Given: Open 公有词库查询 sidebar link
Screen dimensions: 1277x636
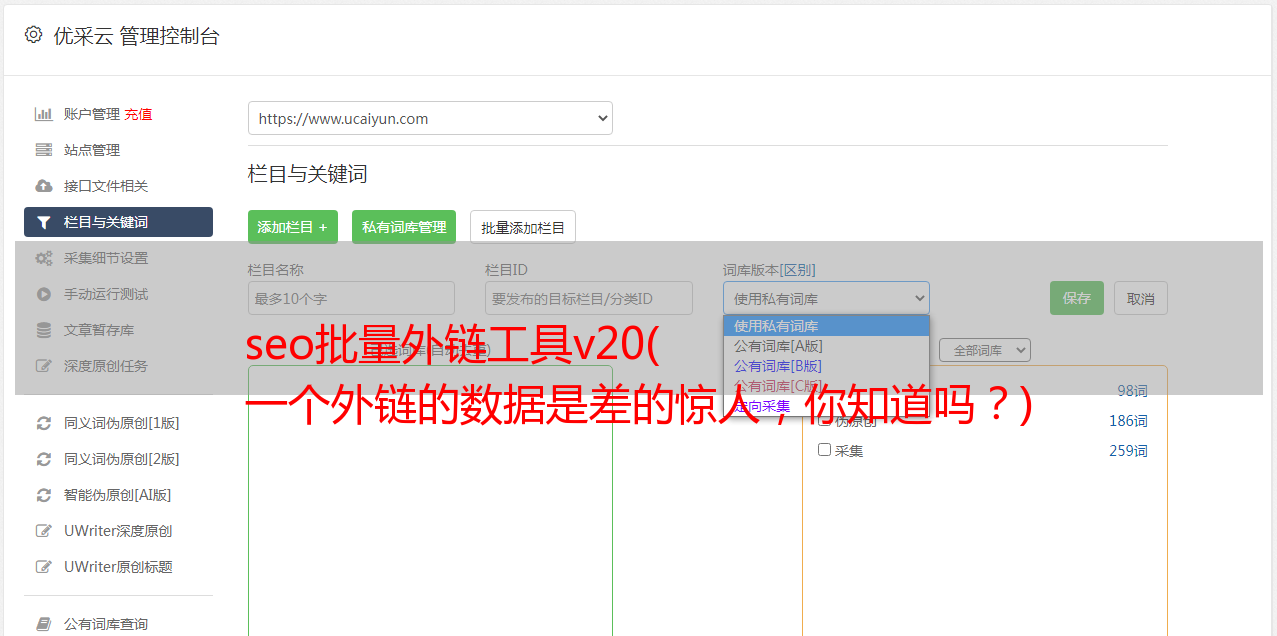Looking at the screenshot, I should pyautogui.click(x=106, y=624).
